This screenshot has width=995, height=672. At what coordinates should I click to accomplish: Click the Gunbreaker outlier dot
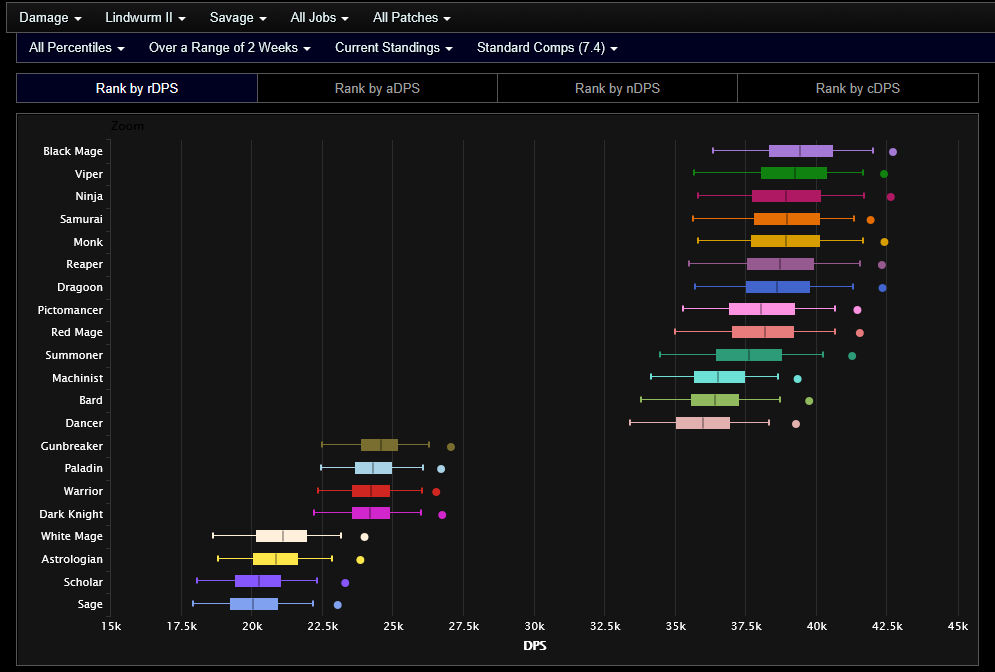[x=451, y=447]
